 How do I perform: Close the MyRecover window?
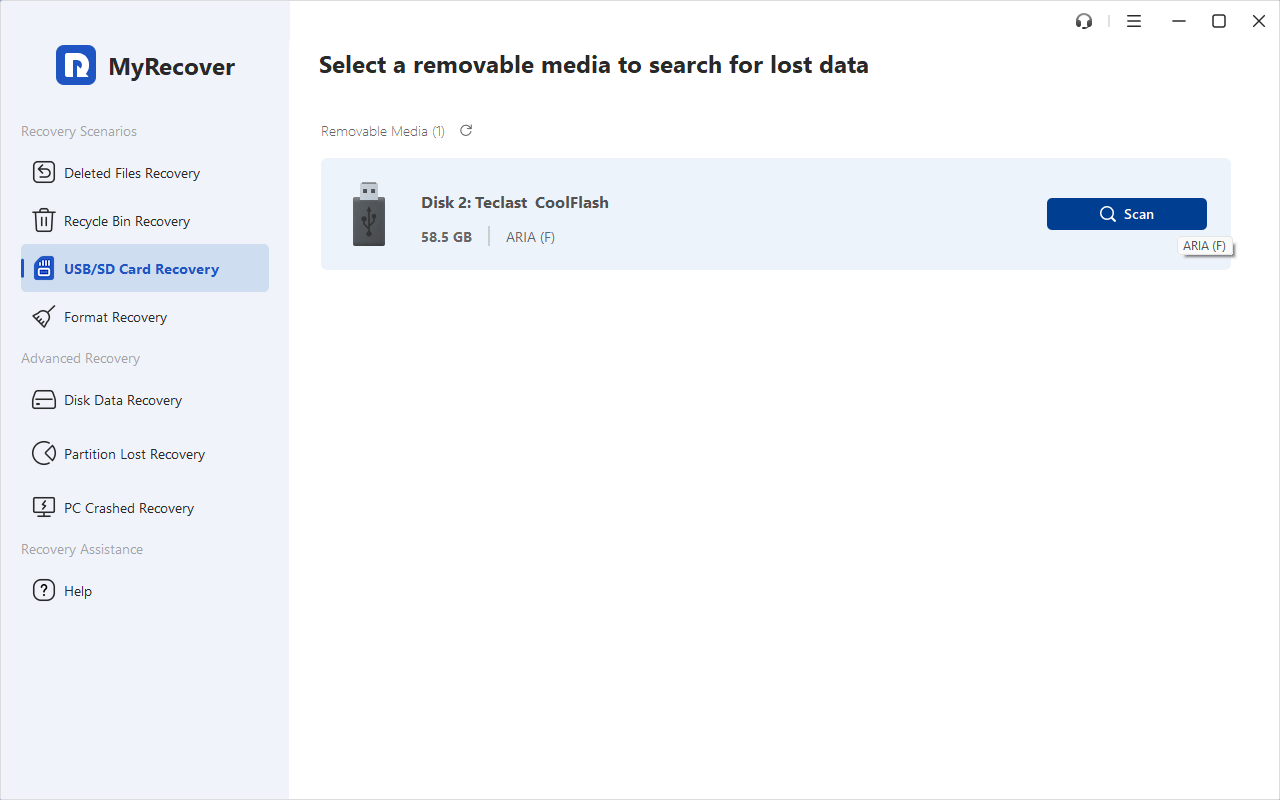(x=1259, y=21)
